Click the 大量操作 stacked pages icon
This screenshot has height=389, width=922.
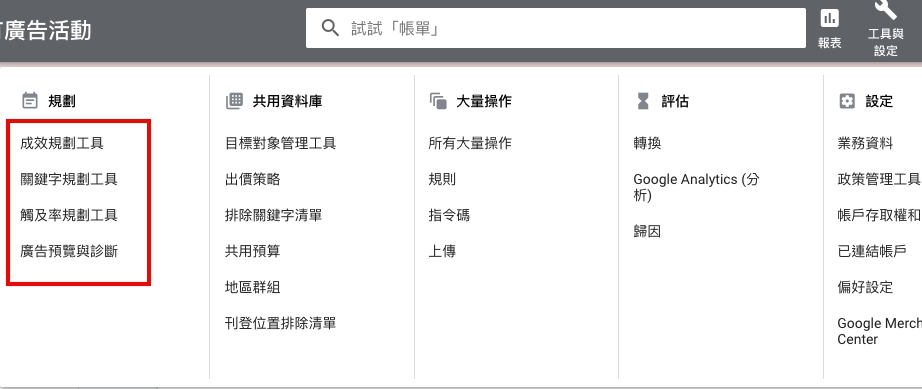click(x=438, y=101)
